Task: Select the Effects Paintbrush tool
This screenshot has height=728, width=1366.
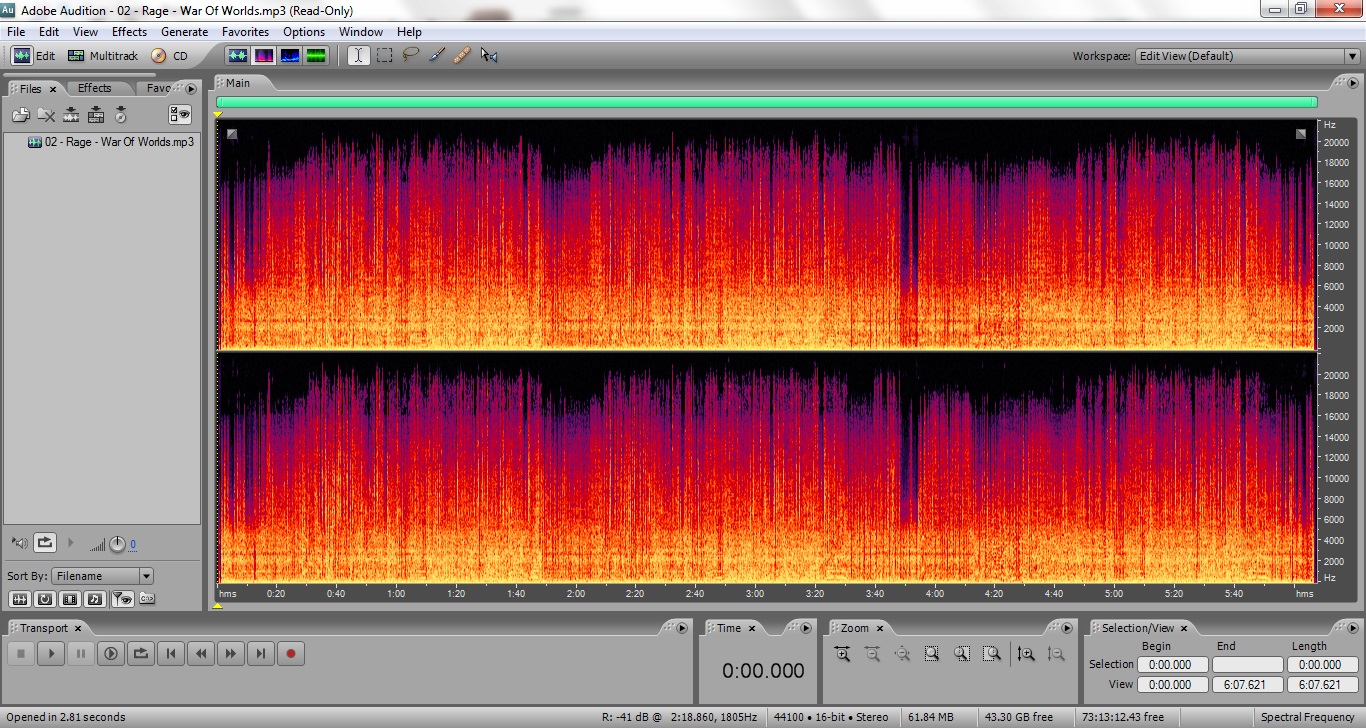Action: [x=436, y=56]
